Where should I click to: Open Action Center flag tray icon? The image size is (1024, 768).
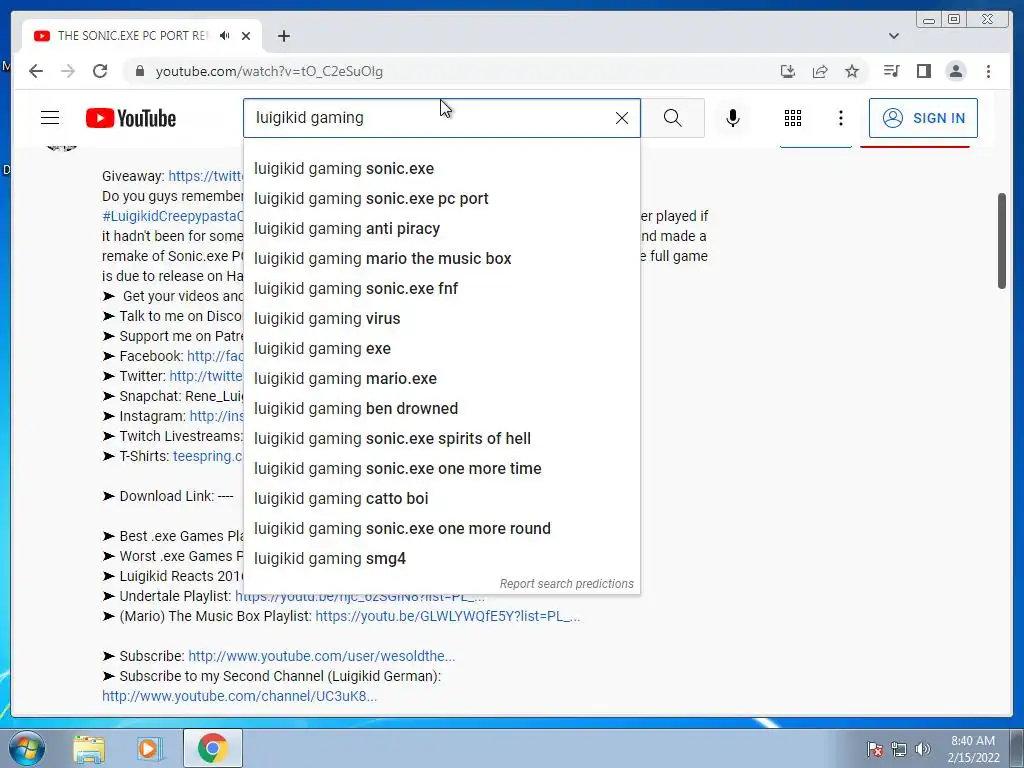click(x=875, y=750)
